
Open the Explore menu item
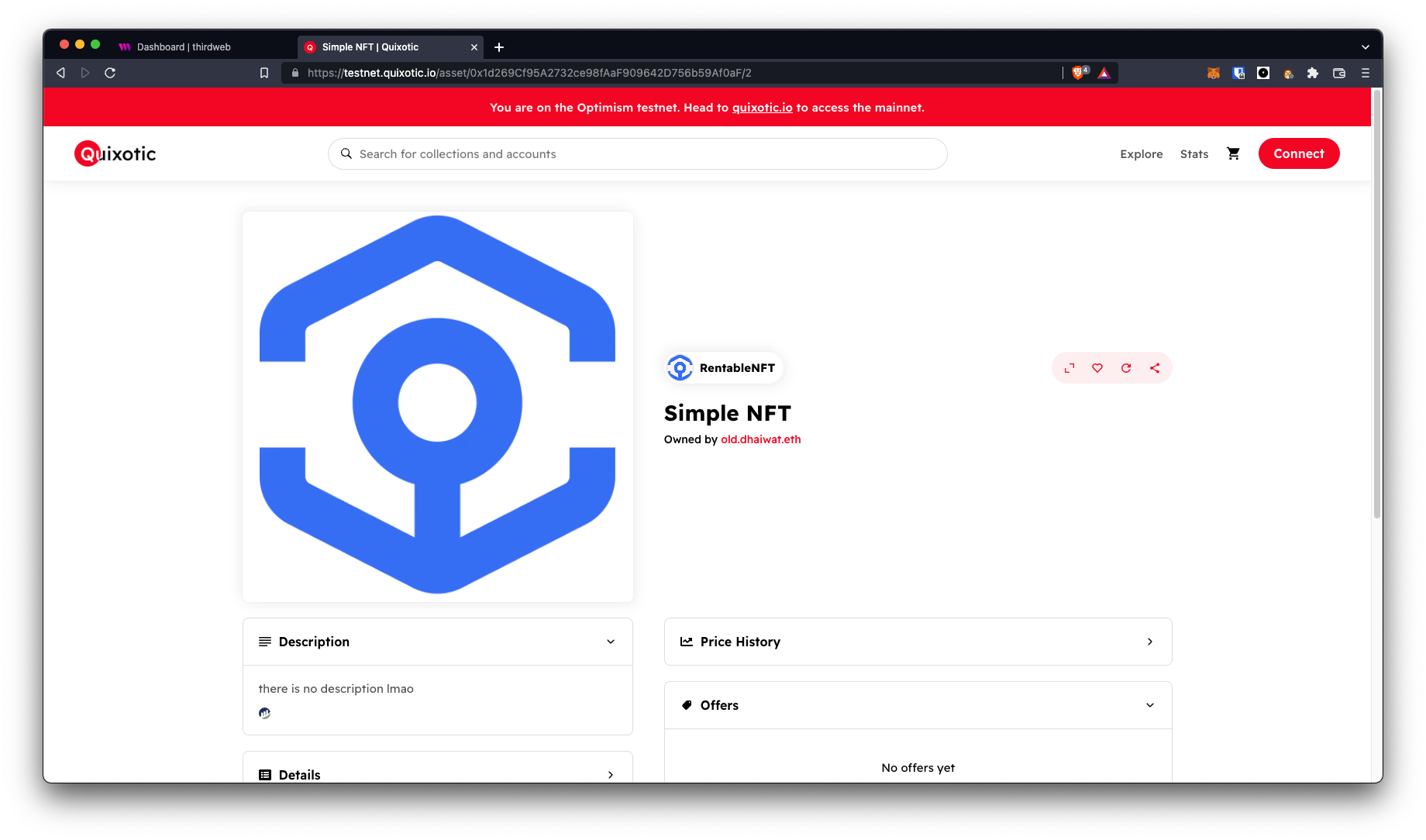[x=1141, y=154]
